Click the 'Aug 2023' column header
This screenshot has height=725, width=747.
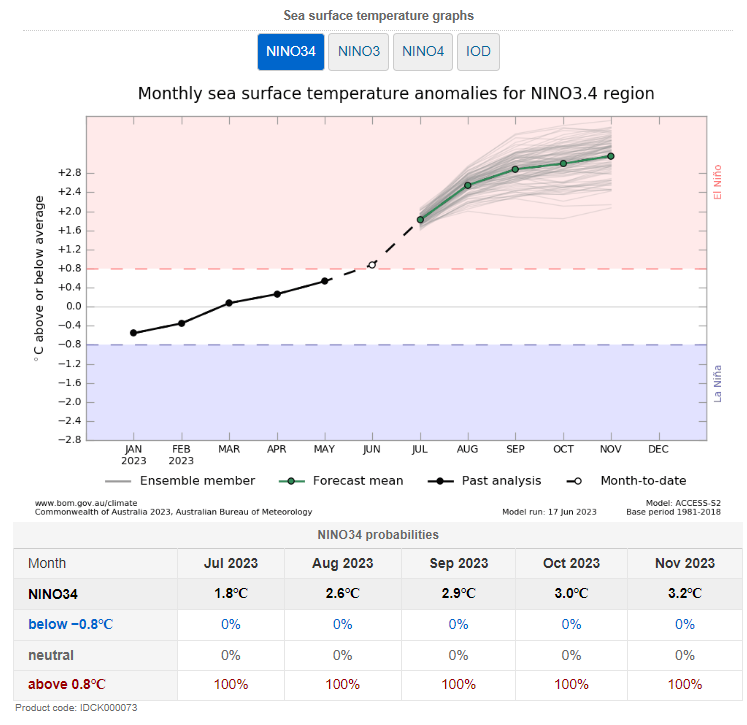pos(343,563)
